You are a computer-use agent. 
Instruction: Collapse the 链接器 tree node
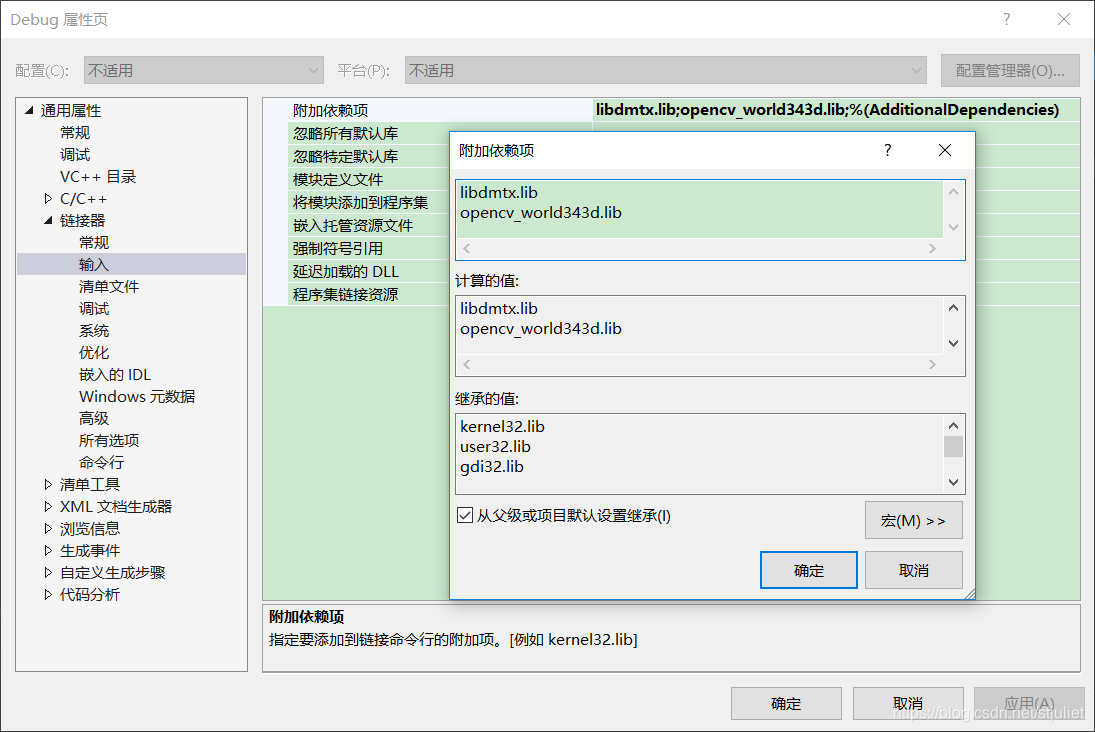47,220
